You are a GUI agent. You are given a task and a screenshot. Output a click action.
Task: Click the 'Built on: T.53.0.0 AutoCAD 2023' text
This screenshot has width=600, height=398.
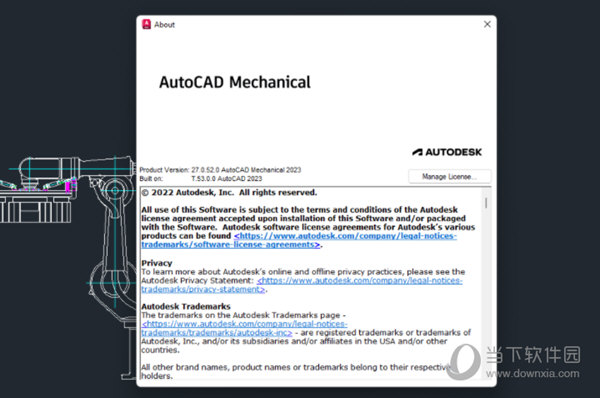pyautogui.click(x=201, y=179)
